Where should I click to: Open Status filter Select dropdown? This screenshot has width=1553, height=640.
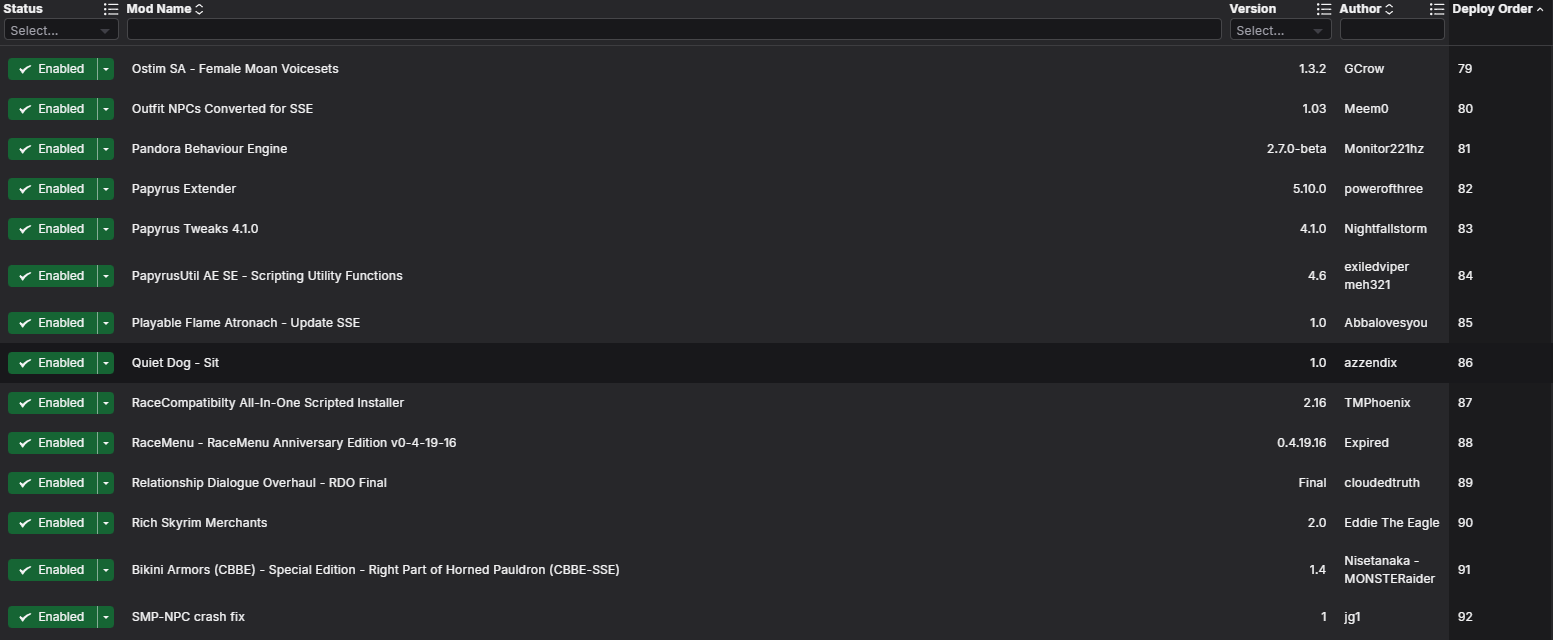tap(61, 31)
